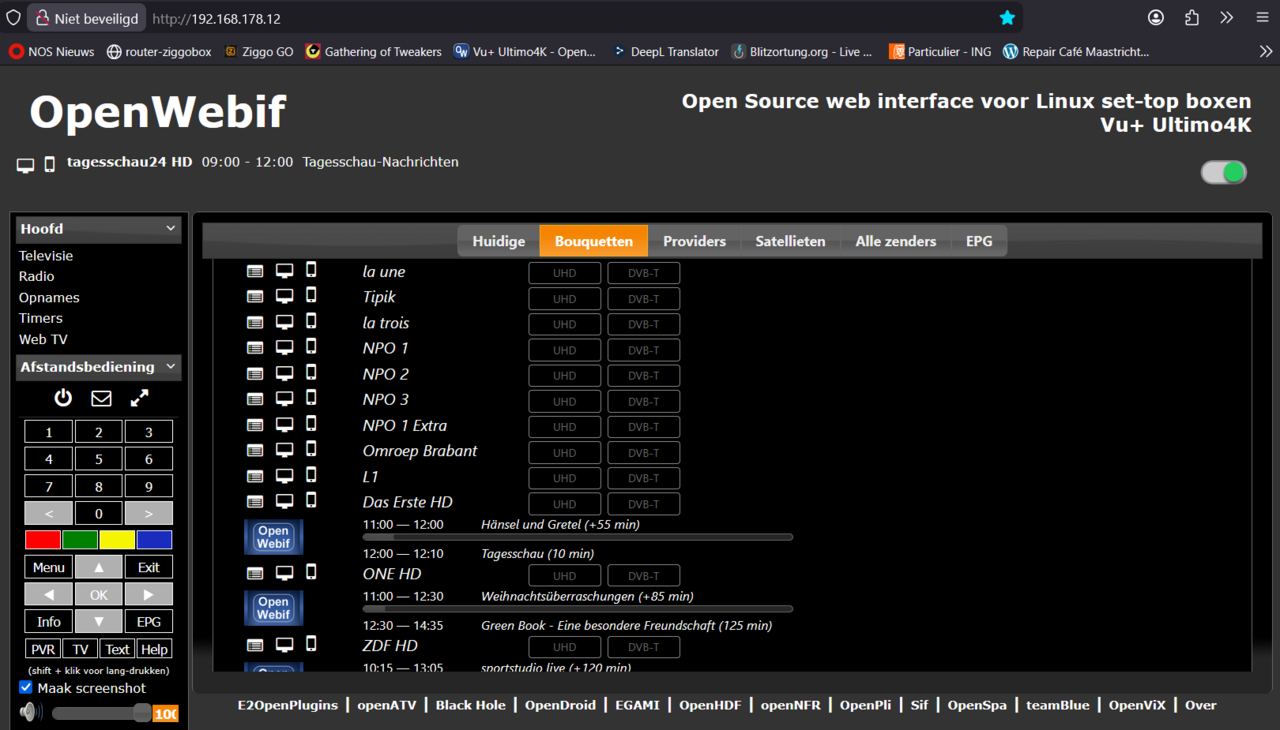Switch to the Satellieten tab
1280x730 pixels.
[x=789, y=240]
